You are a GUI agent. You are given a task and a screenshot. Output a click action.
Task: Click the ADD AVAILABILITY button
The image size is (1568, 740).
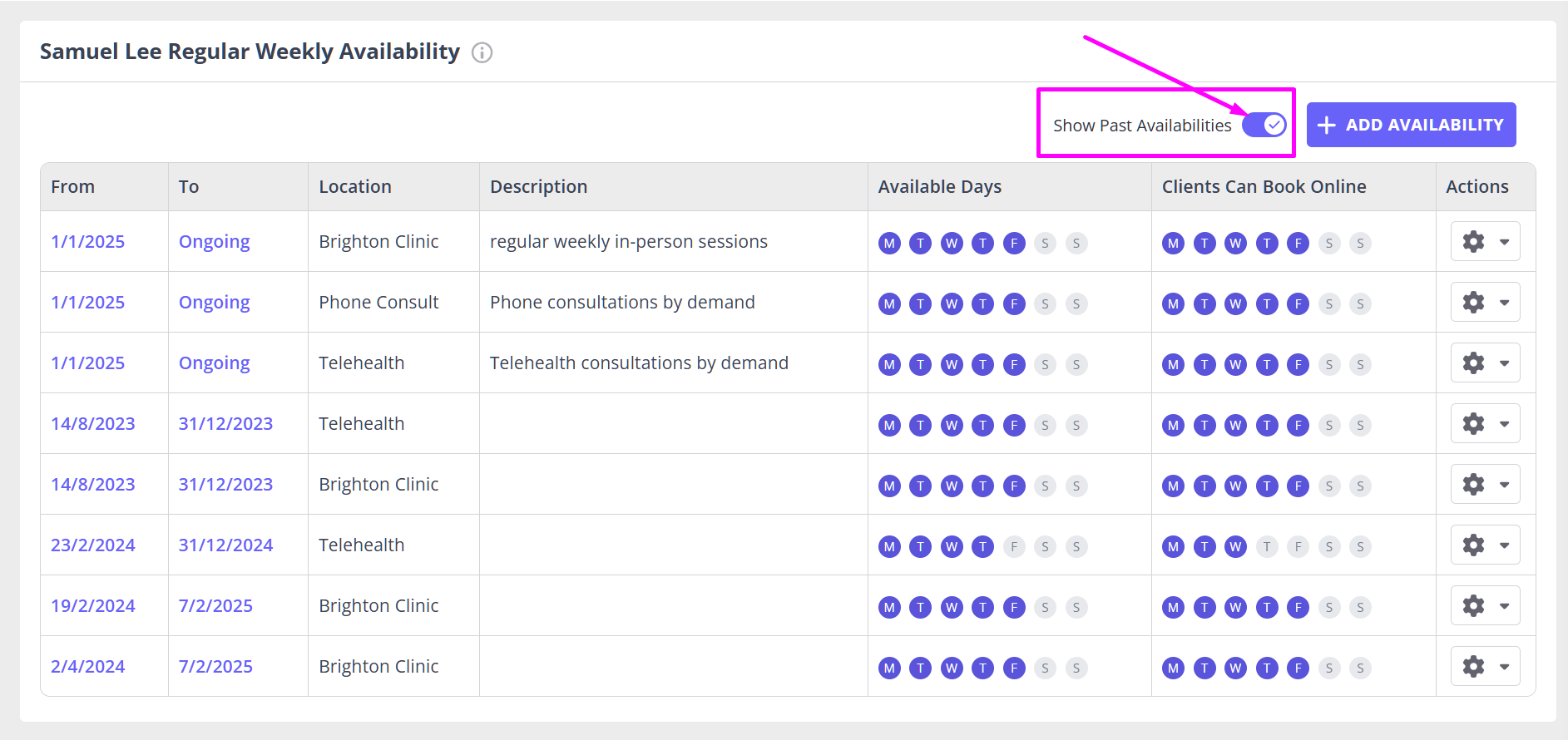pyautogui.click(x=1411, y=125)
